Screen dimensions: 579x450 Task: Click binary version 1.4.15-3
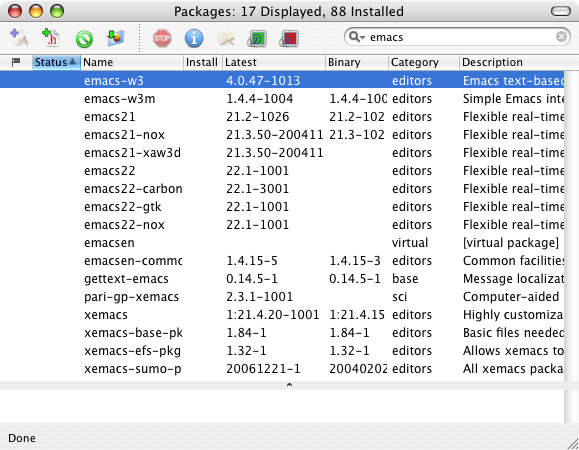[x=355, y=261]
